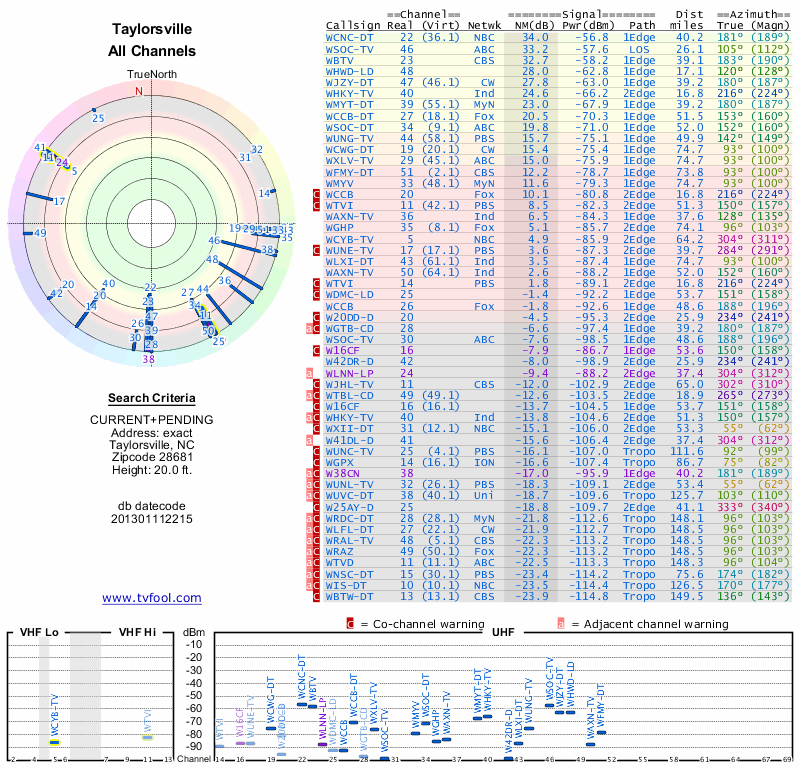Click the red C icon next to WUNE-TV
Image resolution: width=800 pixels, height=768 pixels.
(x=316, y=251)
